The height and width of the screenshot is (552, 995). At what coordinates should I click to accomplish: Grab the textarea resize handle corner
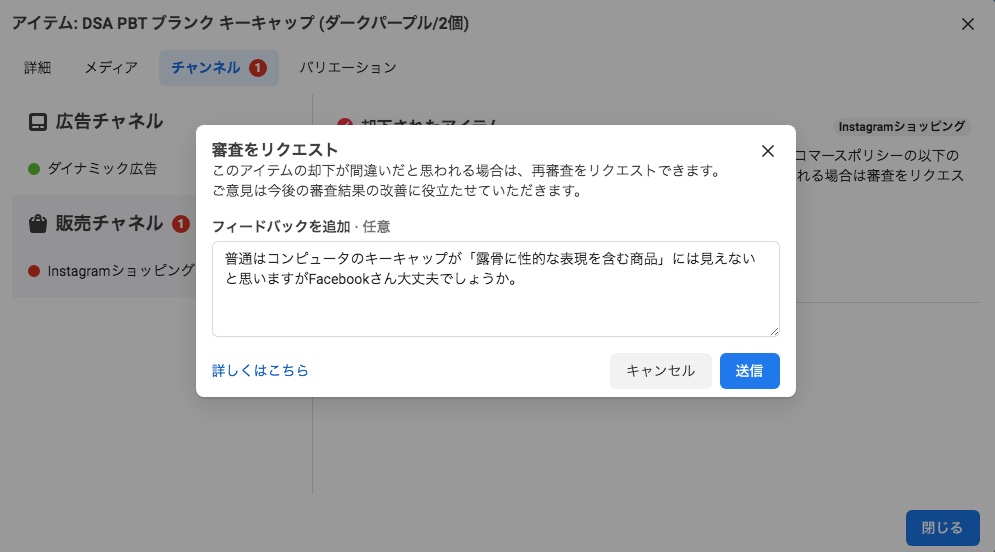click(774, 331)
